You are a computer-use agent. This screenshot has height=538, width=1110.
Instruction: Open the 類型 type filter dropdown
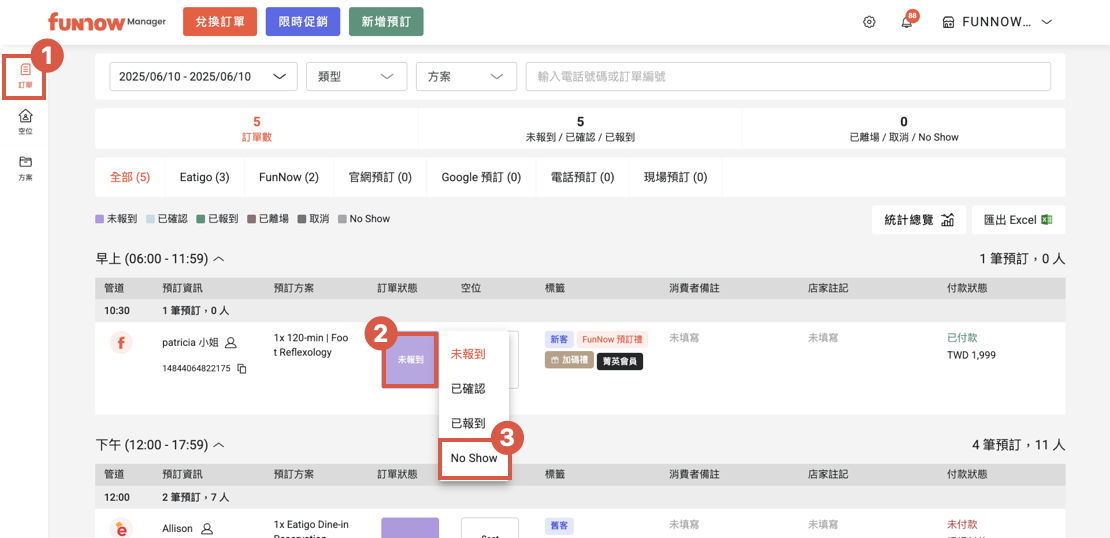(356, 77)
